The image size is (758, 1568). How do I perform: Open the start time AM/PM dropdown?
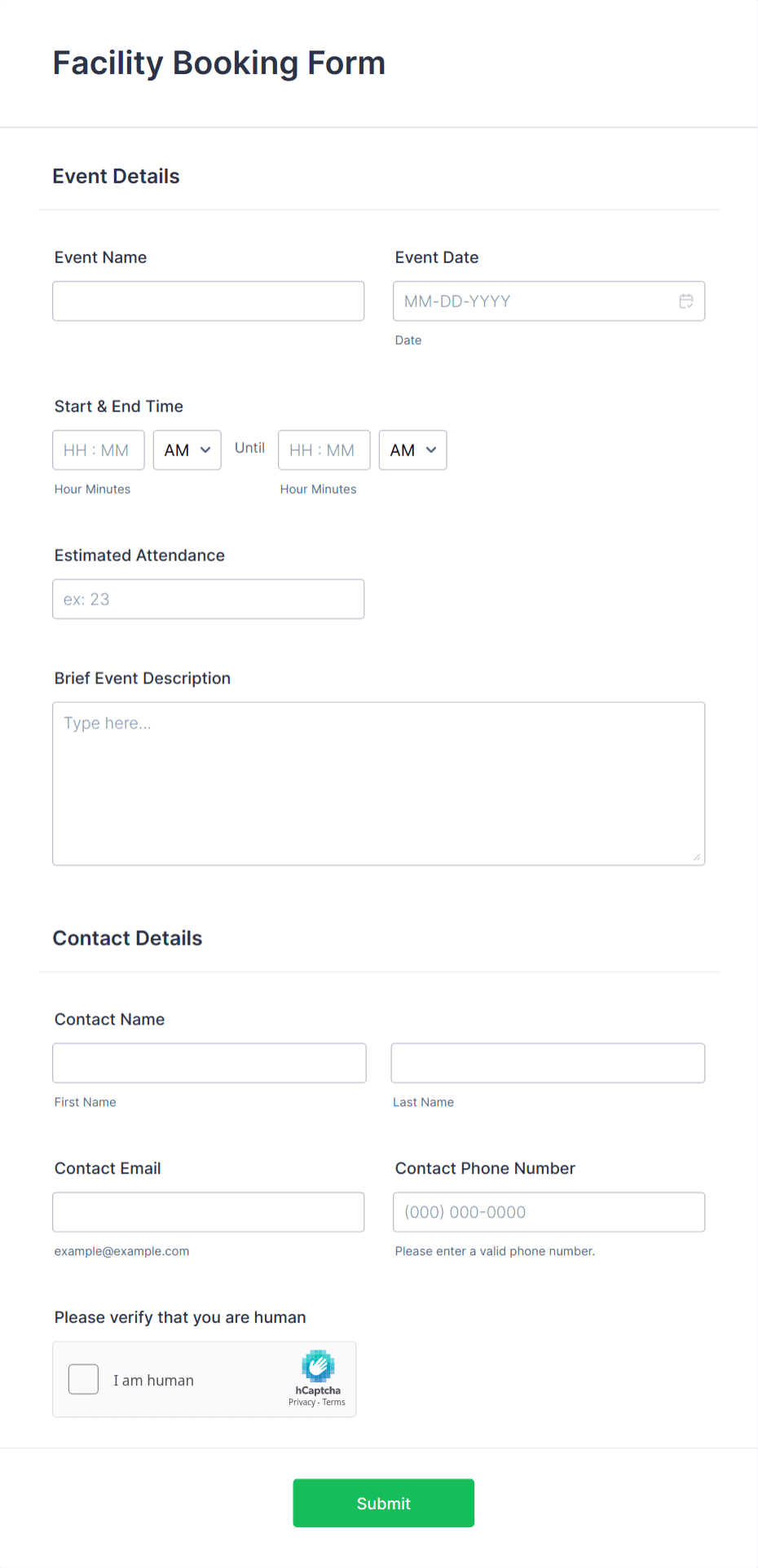pyautogui.click(x=187, y=450)
